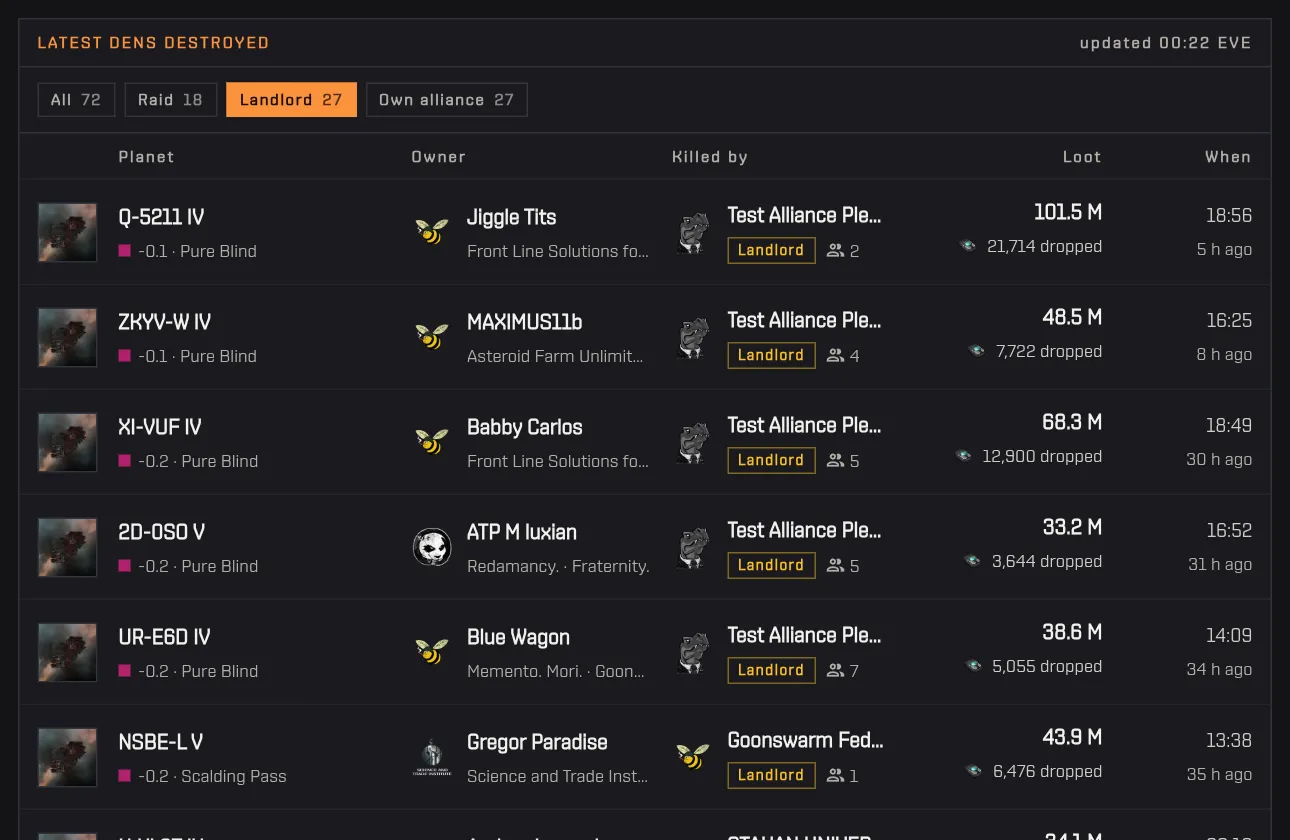The image size is (1290, 840).
Task: Show Own alliance 27 dens
Action: coord(446,100)
